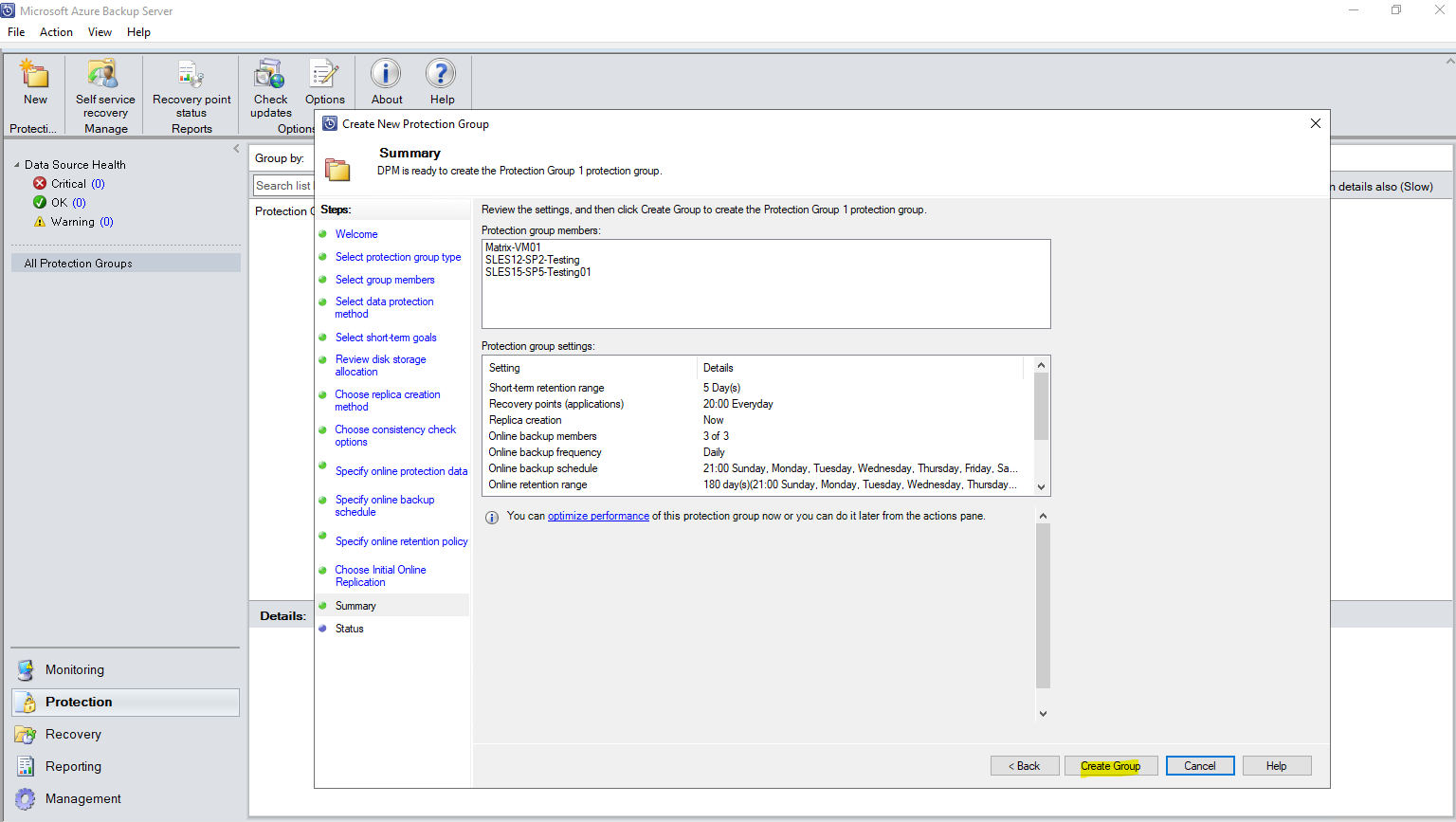Go to Select group members step
The image size is (1456, 822).
[x=385, y=280]
